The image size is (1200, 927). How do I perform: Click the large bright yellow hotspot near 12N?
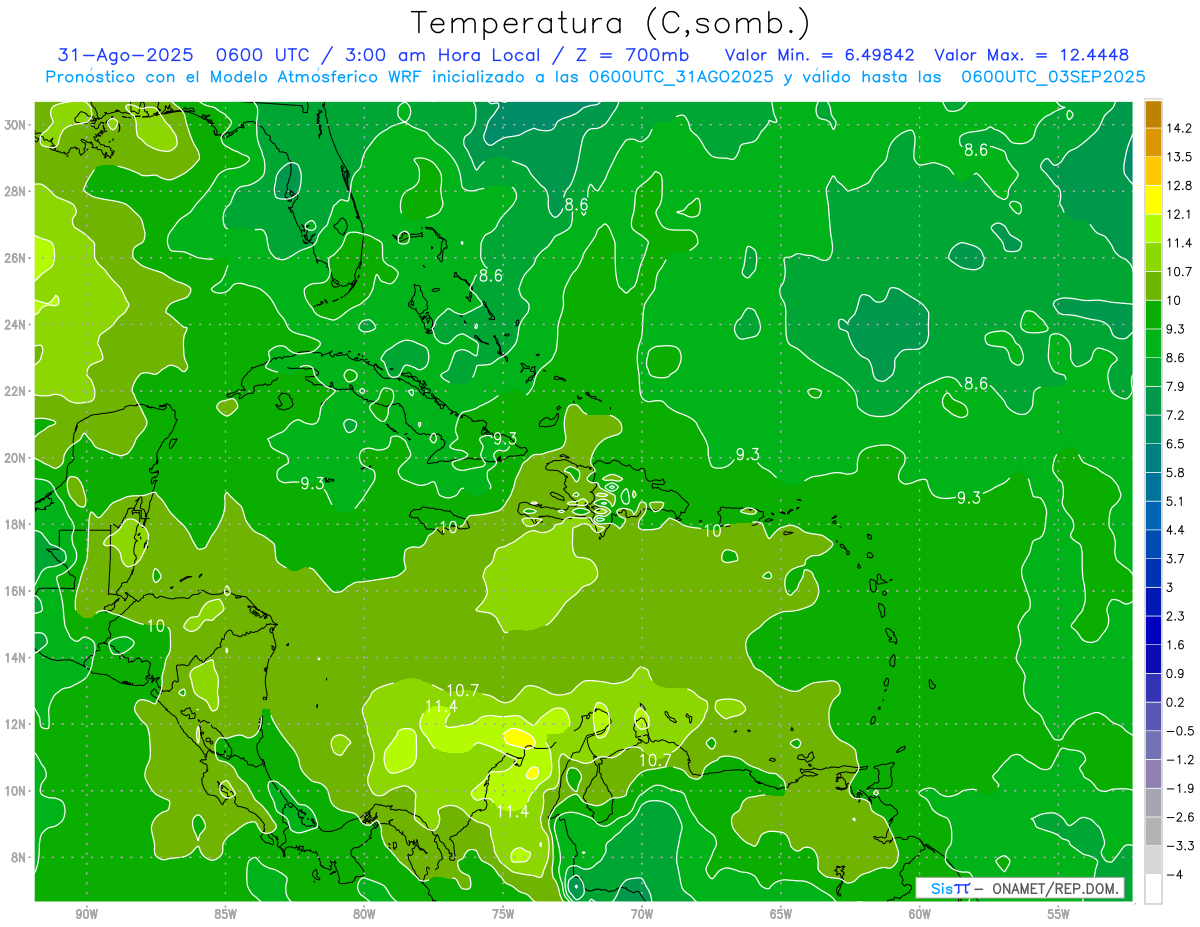(x=517, y=737)
